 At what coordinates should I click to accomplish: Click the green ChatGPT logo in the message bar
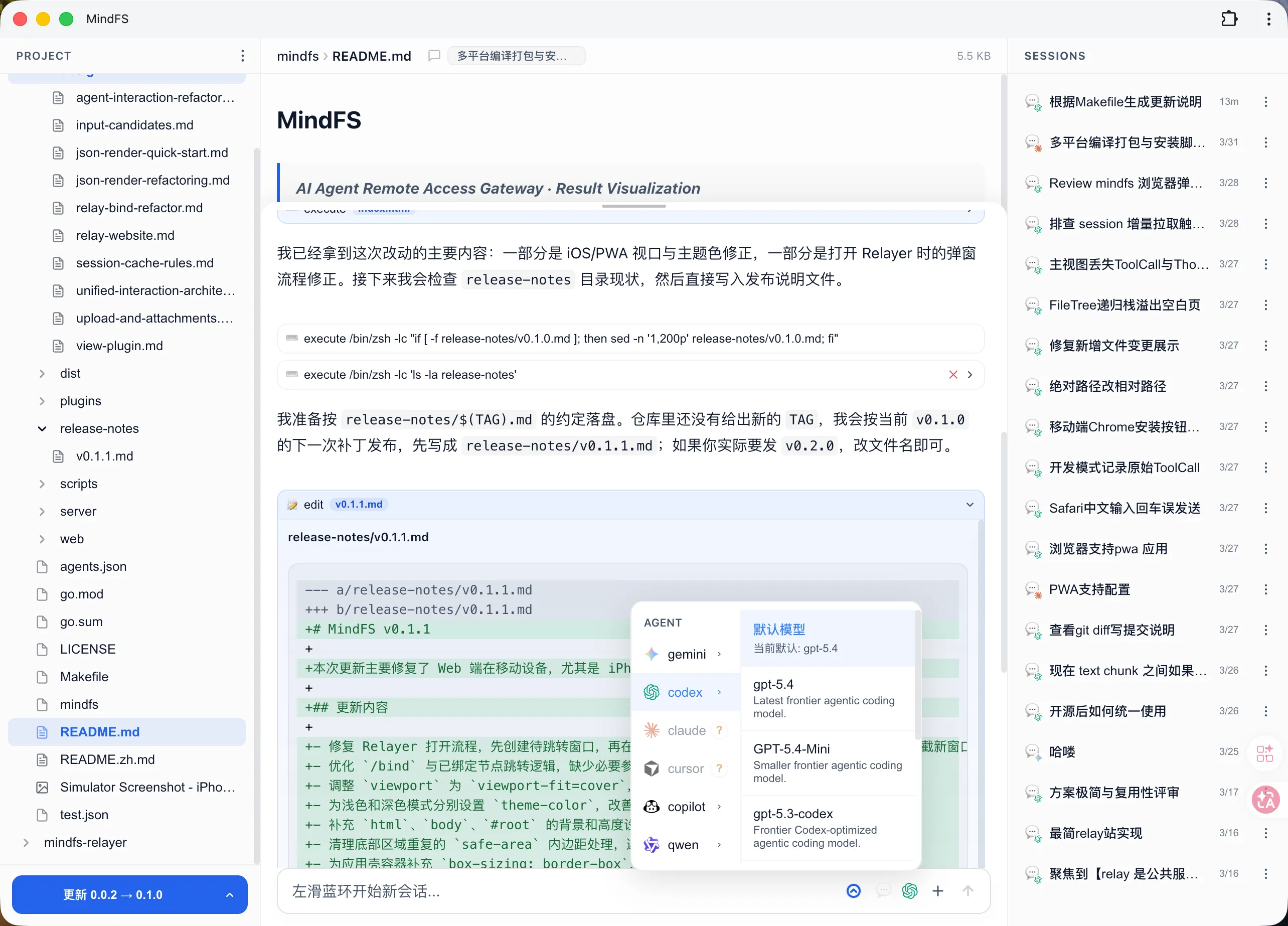[910, 891]
